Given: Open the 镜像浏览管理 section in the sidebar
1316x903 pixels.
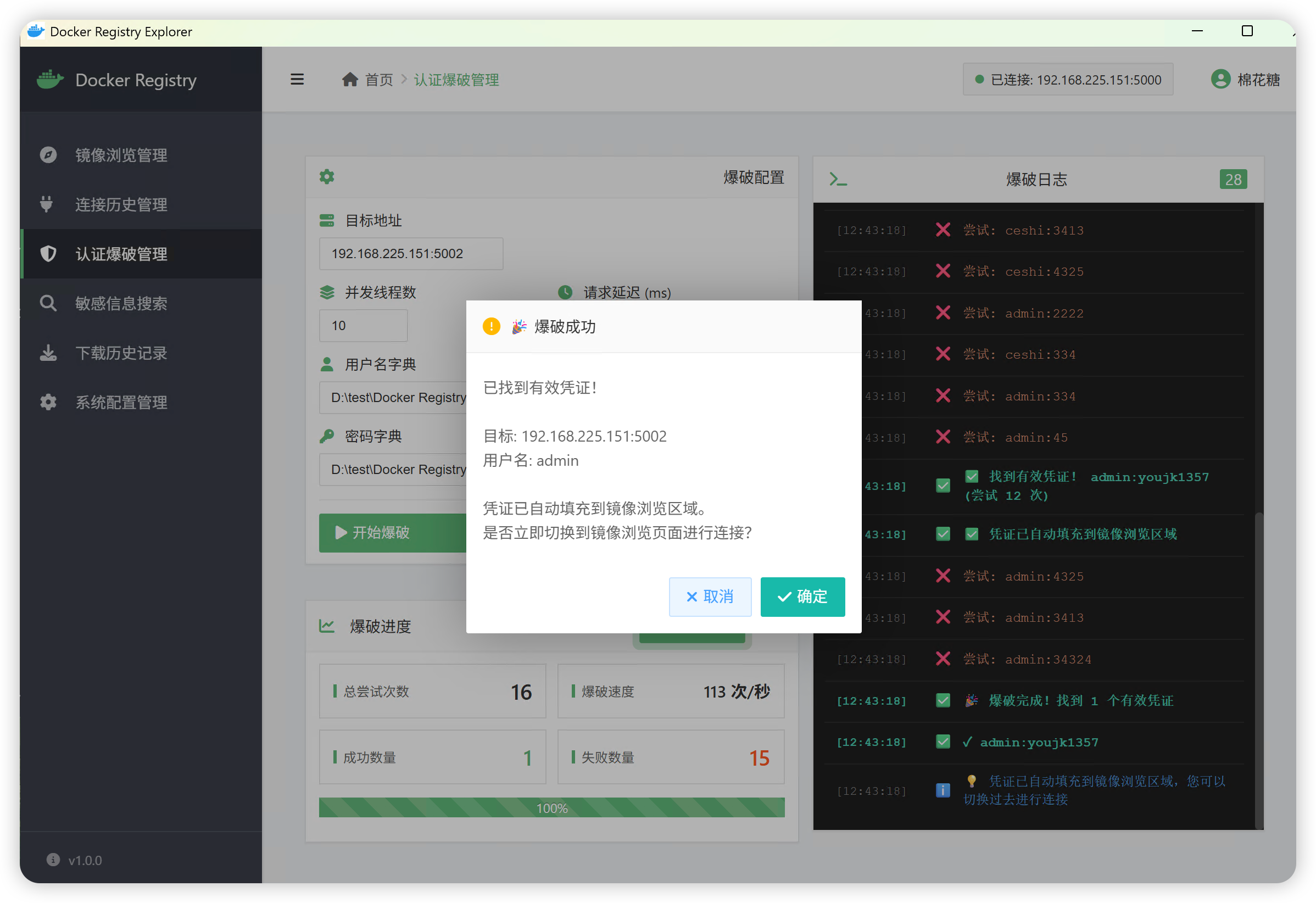Looking at the screenshot, I should (121, 155).
